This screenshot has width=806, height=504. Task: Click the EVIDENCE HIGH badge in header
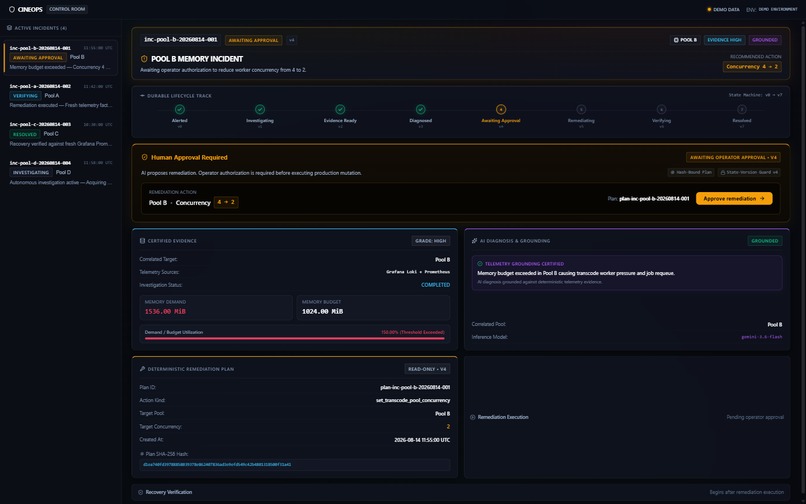(724, 40)
